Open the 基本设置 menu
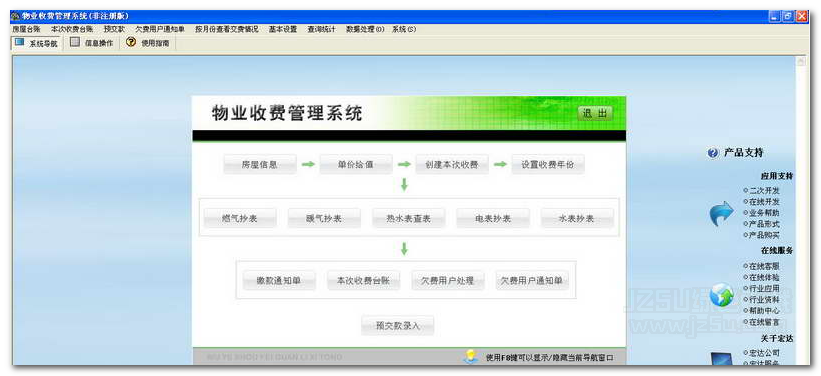This screenshot has height=376, width=821. pos(283,29)
